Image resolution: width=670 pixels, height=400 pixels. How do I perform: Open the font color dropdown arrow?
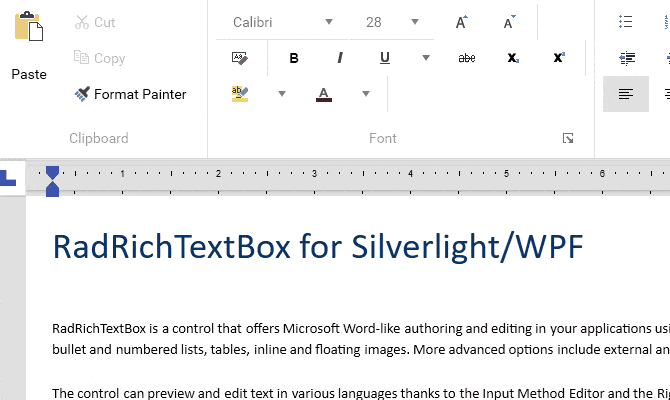tap(366, 94)
